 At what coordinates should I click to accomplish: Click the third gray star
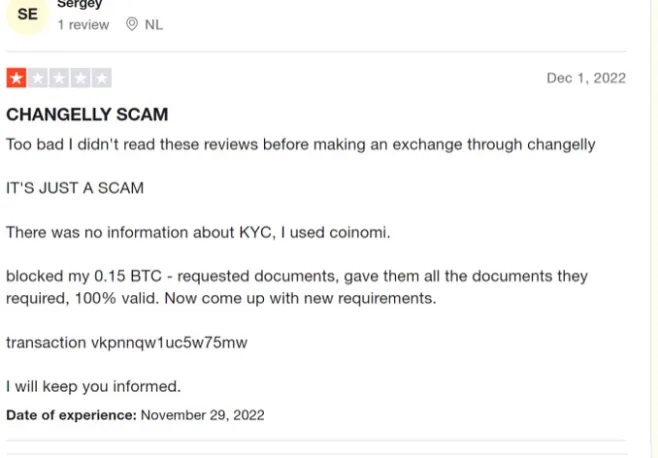tap(59, 78)
